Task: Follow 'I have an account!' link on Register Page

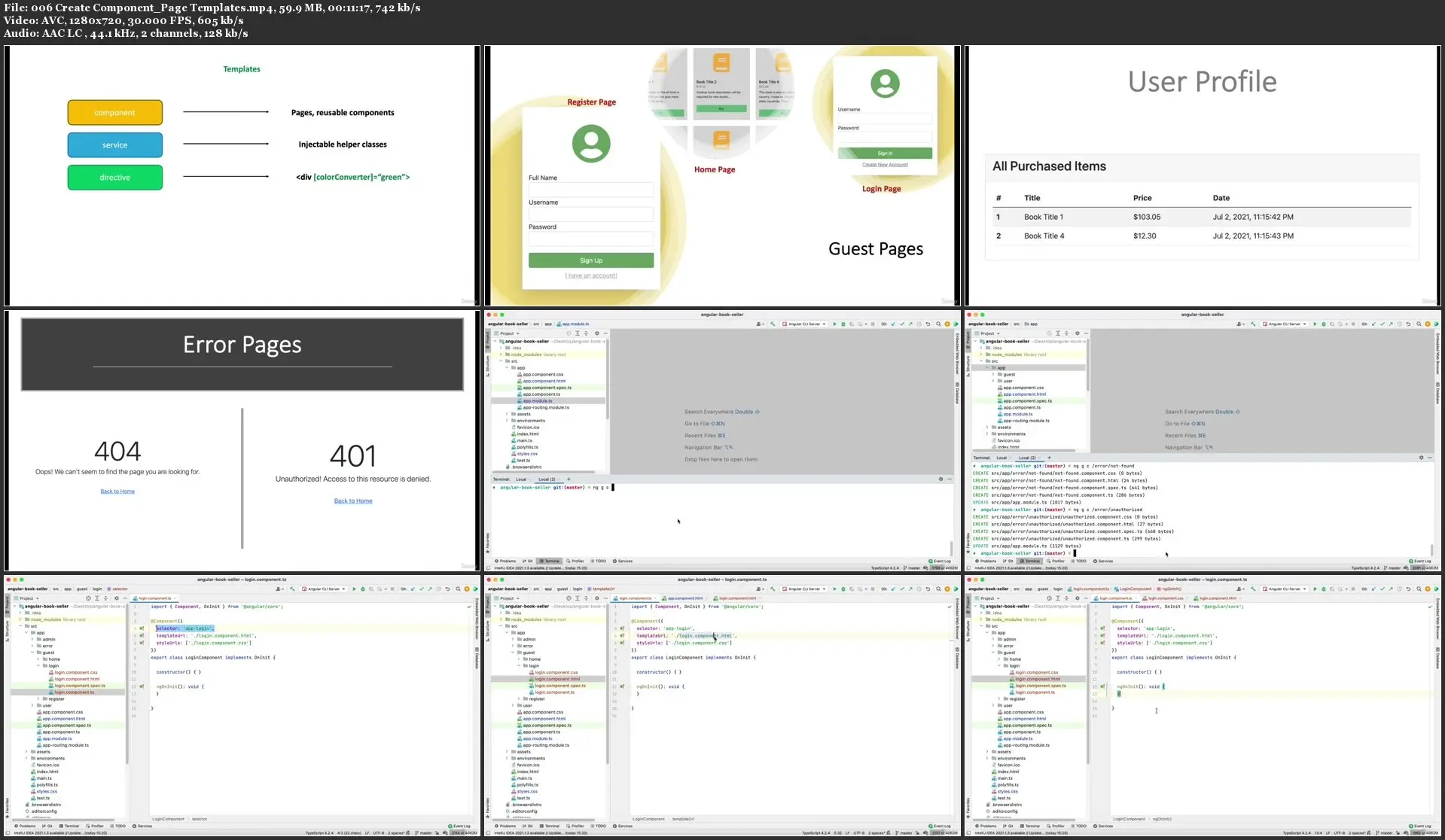Action: [591, 276]
